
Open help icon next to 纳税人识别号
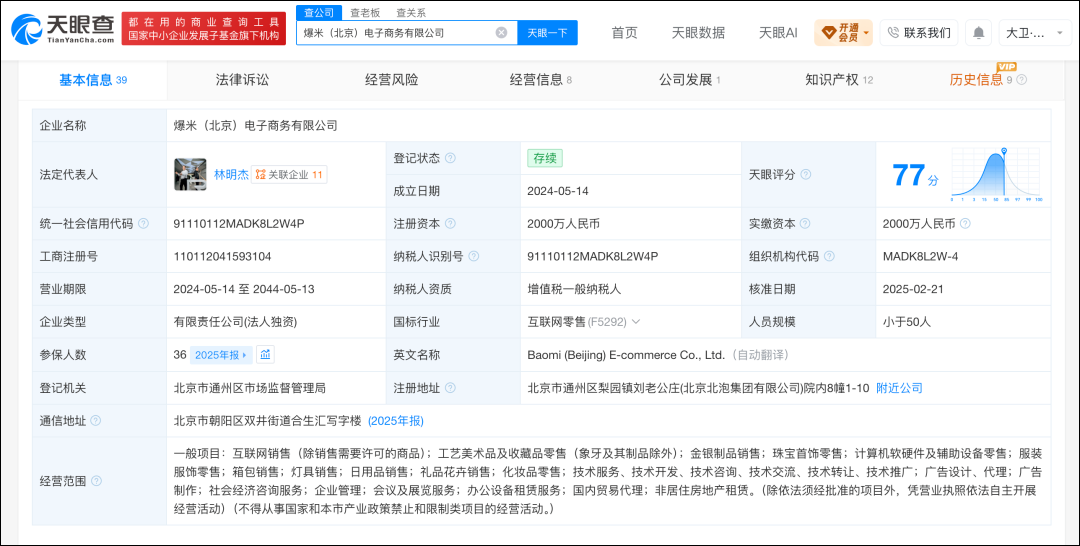473,256
